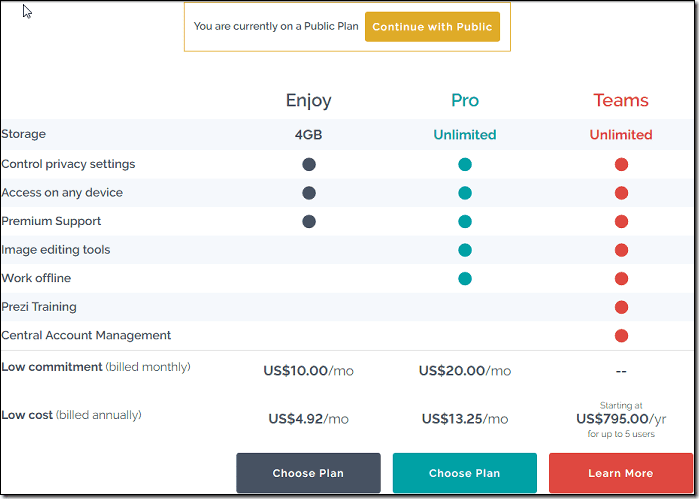This screenshot has width=699, height=499.
Task: Click the Enjoy US$10.00/mo monthly price
Action: tap(308, 371)
